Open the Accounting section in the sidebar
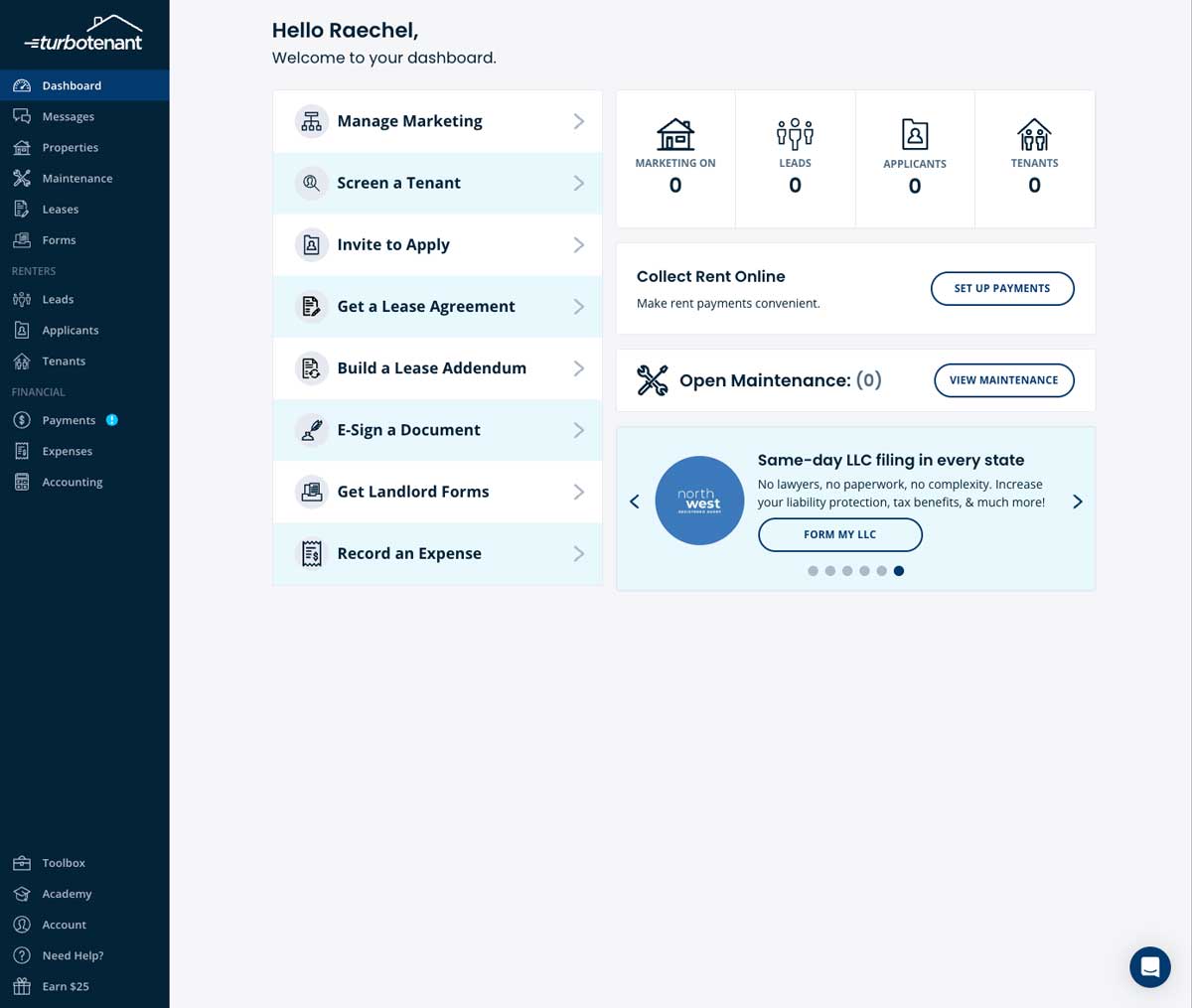The width and height of the screenshot is (1192, 1008). pyautogui.click(x=72, y=482)
